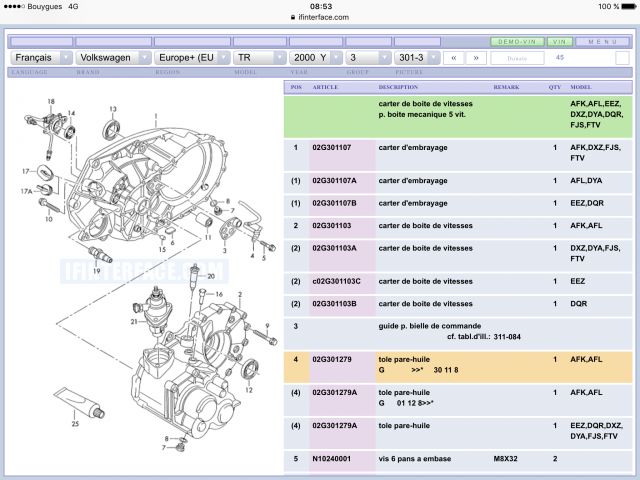Viewport: 640px width, 480px height.
Task: Open the TR model dropdown
Action: coord(259,58)
